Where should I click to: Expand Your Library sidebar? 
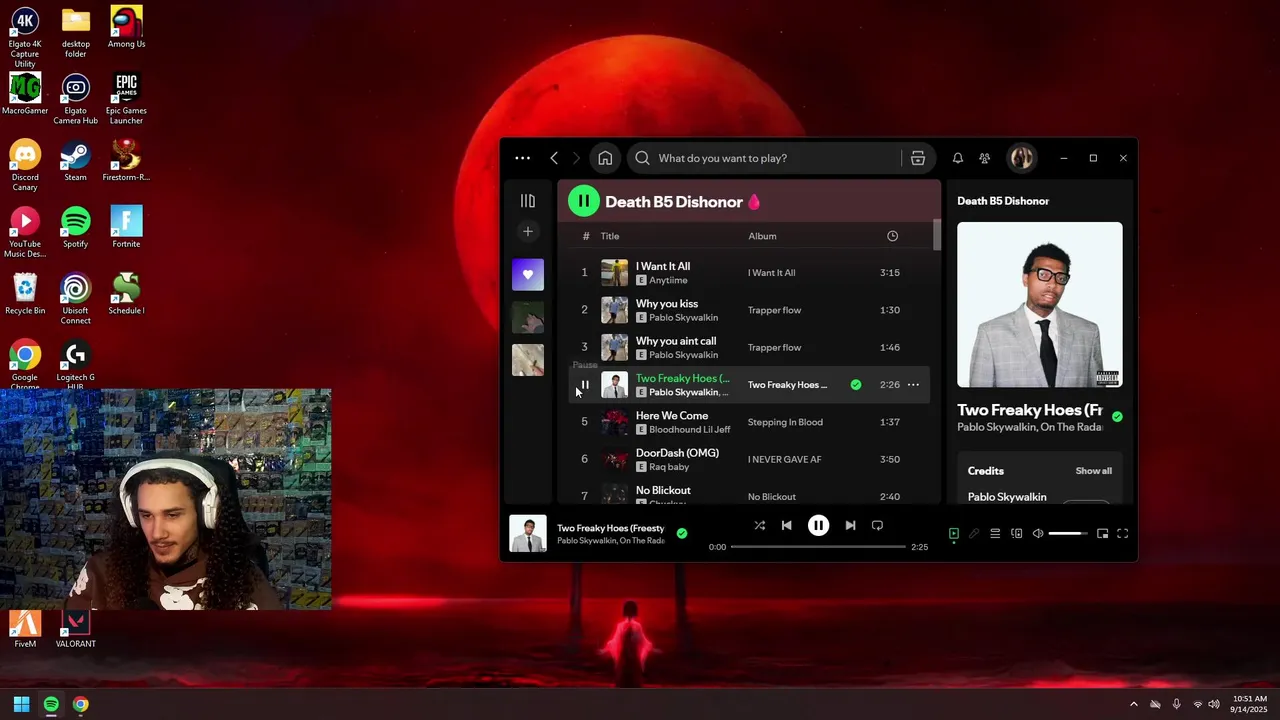(x=528, y=201)
